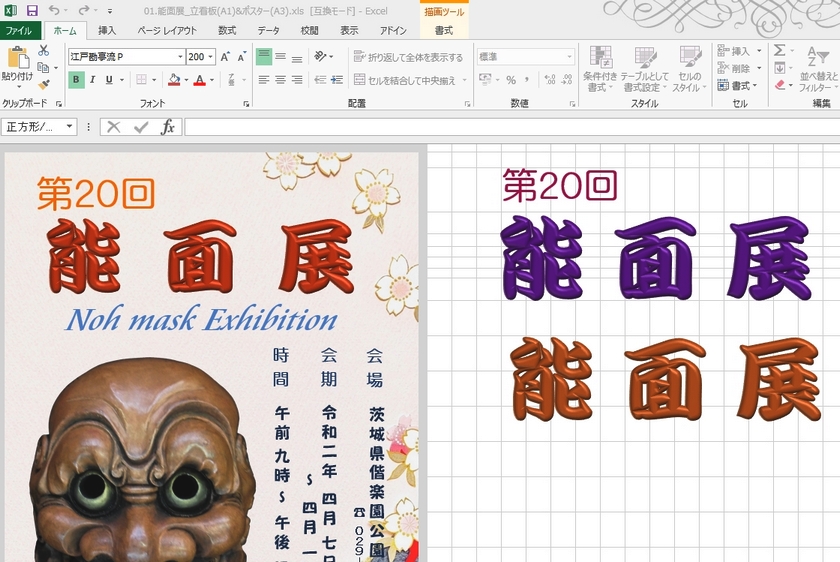Select the purple 能面展 WordArt

point(656,258)
